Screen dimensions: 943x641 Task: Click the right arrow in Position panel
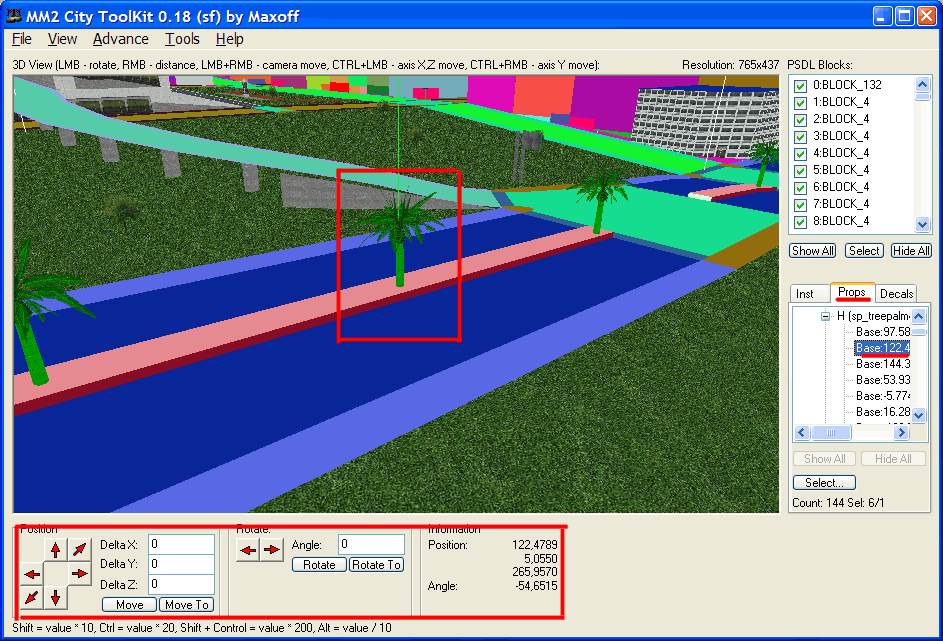(79, 574)
